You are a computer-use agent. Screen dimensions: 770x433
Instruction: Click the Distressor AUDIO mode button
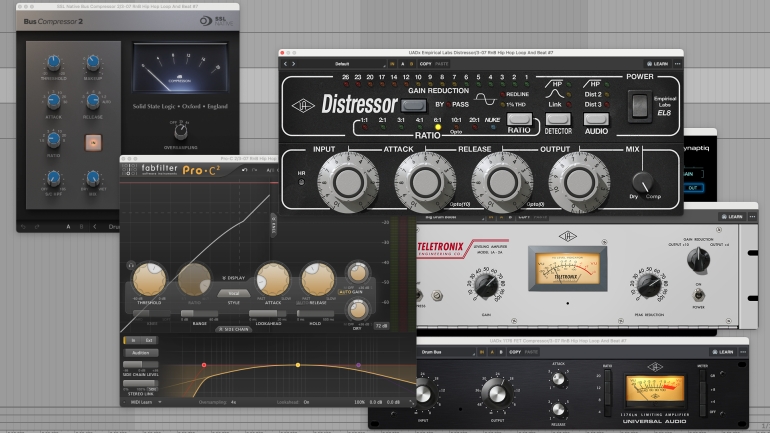(x=596, y=119)
